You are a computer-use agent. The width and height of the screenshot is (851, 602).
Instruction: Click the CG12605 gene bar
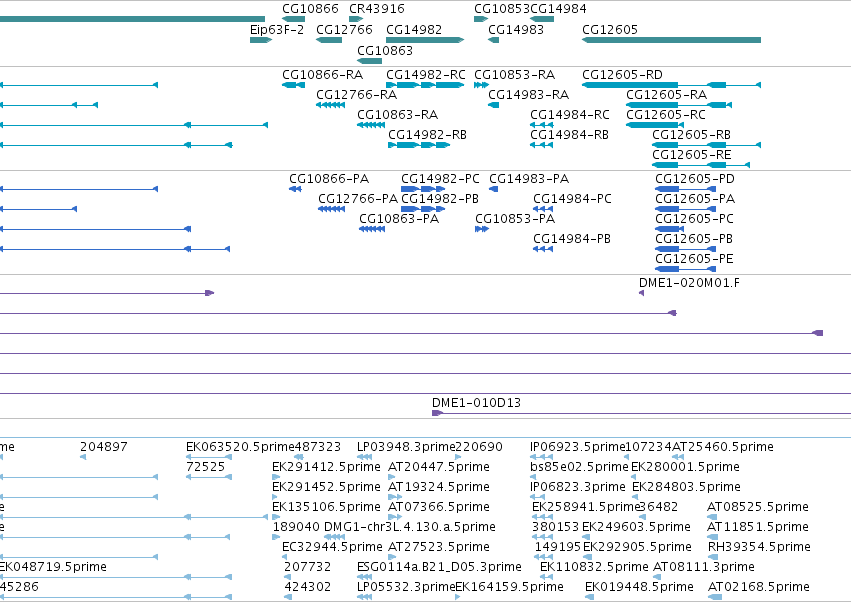(671, 40)
